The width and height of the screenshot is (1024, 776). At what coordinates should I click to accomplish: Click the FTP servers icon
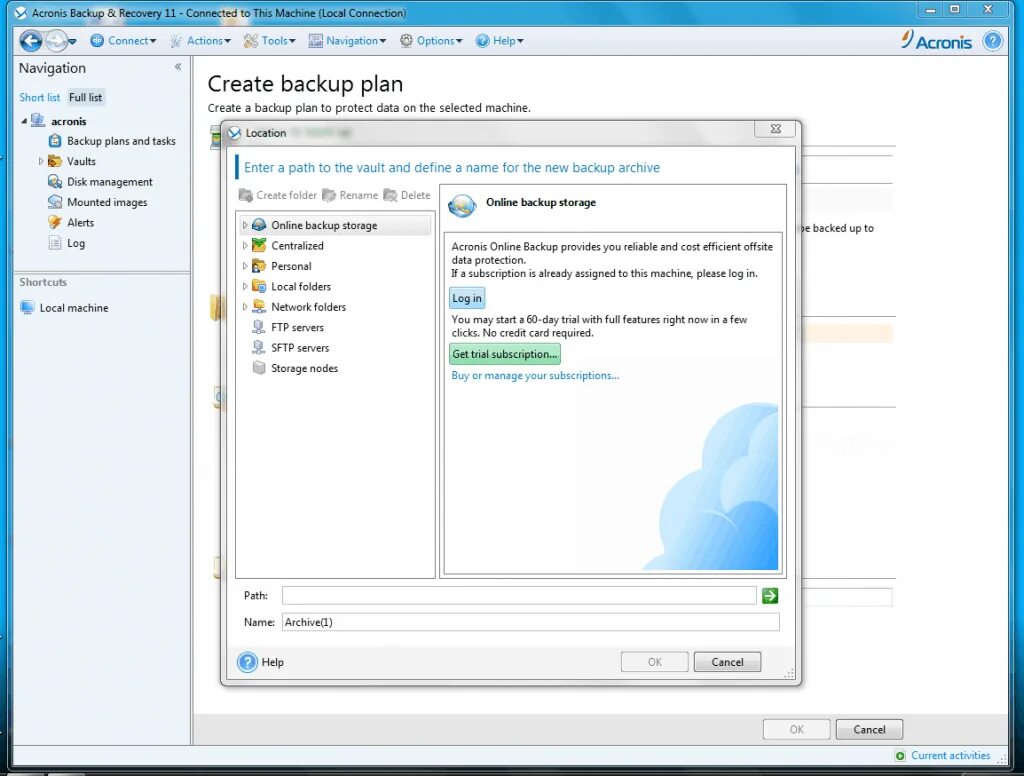(x=259, y=327)
